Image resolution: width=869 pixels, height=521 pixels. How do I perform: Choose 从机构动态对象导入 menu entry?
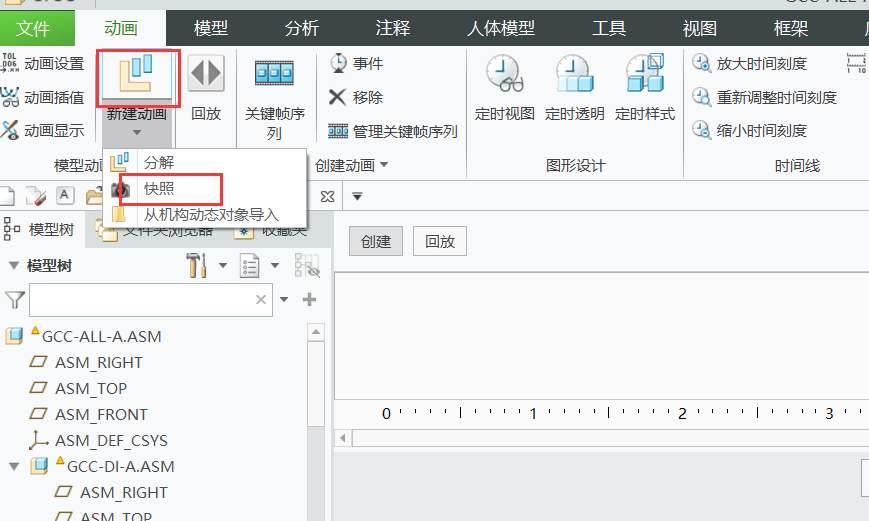click(205, 214)
